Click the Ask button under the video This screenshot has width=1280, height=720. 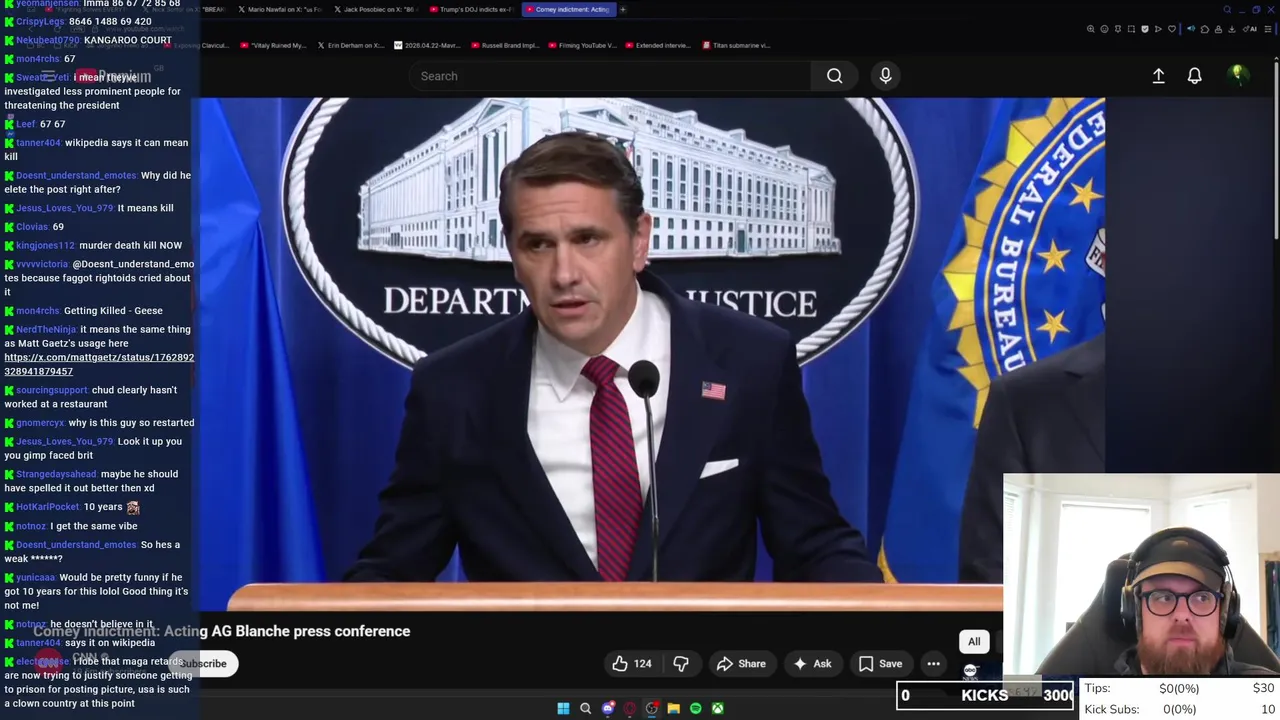[x=812, y=663]
